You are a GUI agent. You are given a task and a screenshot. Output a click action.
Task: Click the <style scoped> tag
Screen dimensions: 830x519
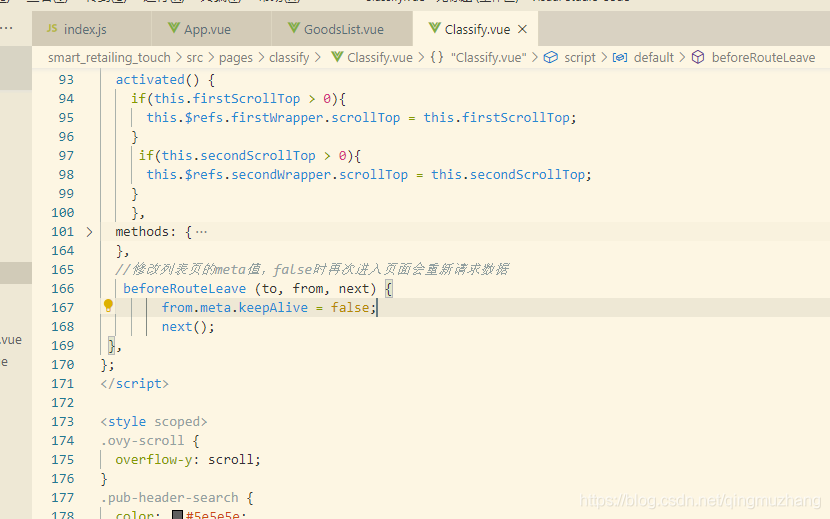pos(154,422)
